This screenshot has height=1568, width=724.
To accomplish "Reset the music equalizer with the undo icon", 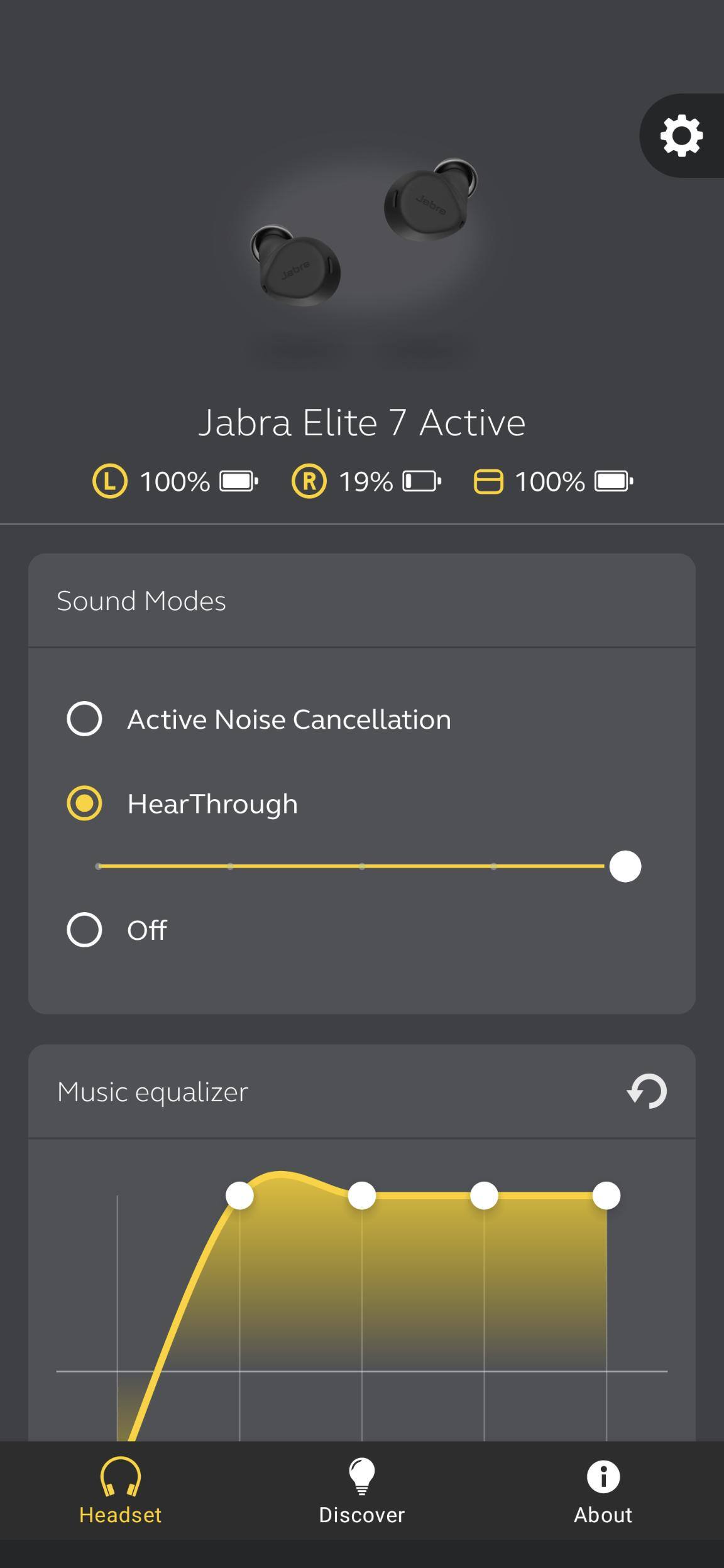I will tap(647, 1091).
